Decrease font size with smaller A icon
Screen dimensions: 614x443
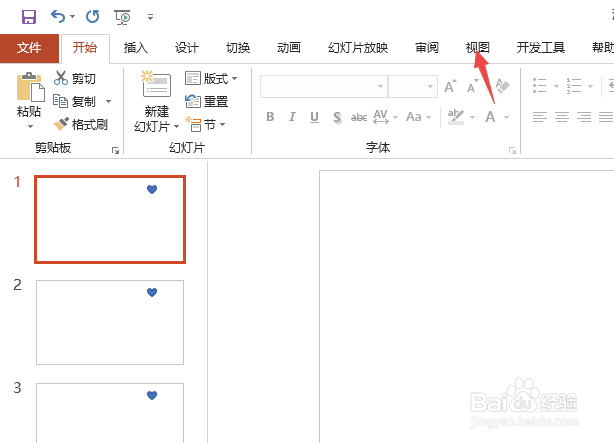473,86
